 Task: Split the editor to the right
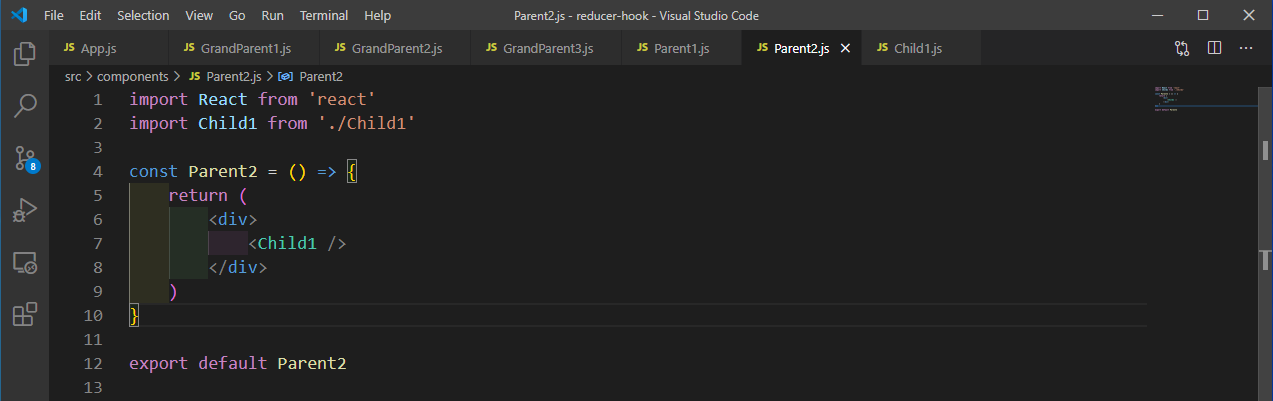pos(1214,48)
